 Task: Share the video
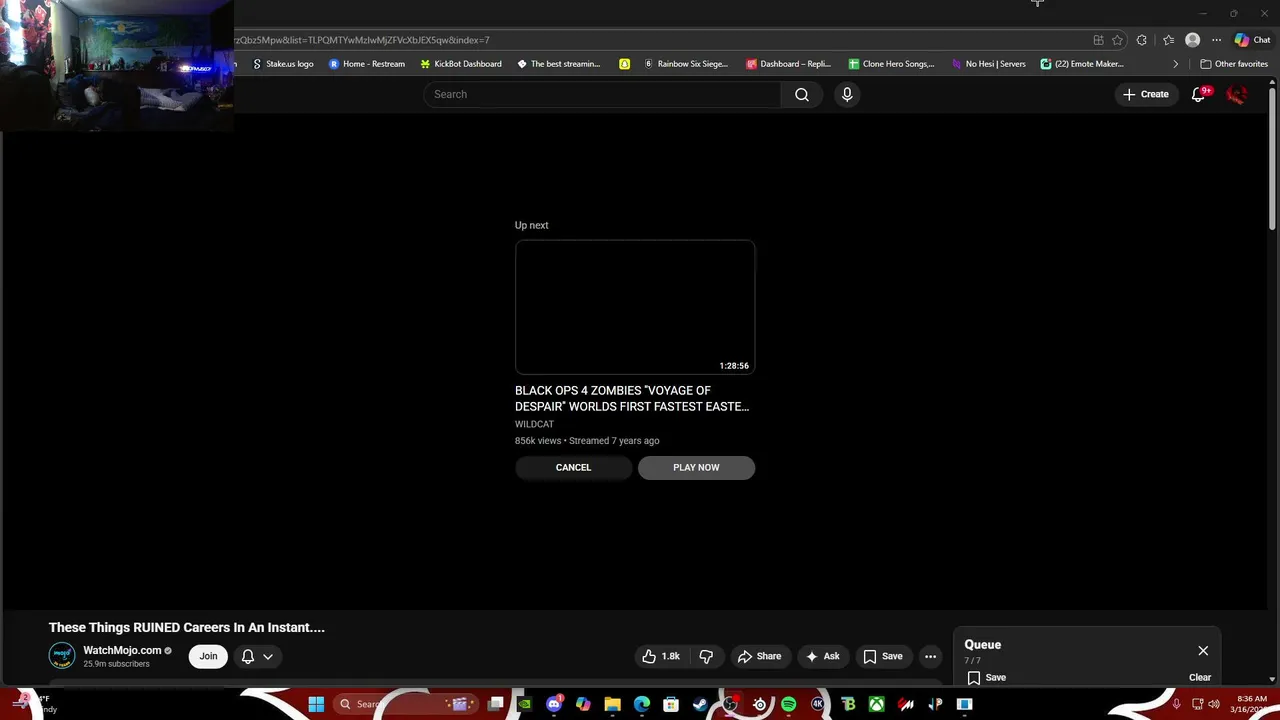coord(759,656)
